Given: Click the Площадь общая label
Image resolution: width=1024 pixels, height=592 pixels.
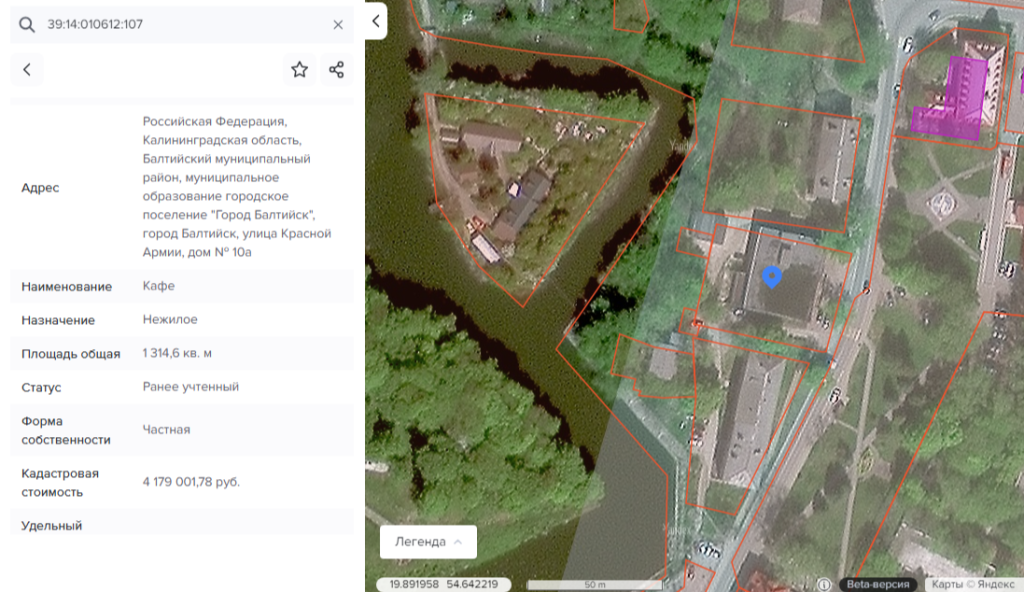Looking at the screenshot, I should tap(71, 354).
